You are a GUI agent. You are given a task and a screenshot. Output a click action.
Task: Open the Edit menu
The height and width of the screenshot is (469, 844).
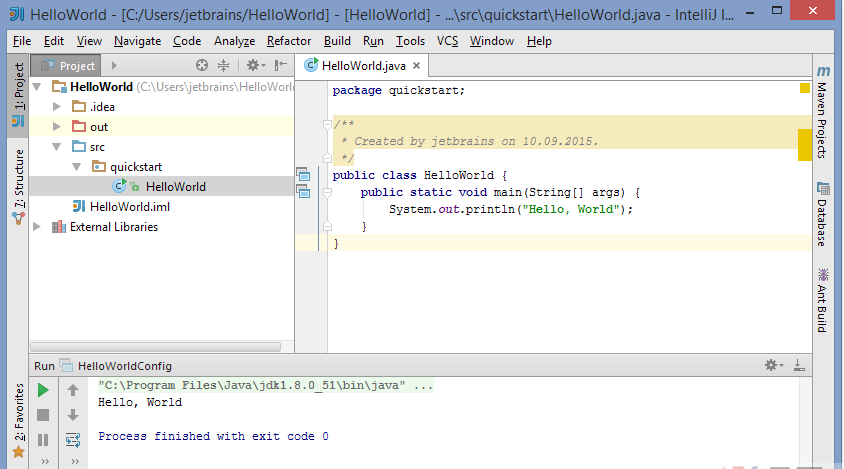click(x=54, y=41)
